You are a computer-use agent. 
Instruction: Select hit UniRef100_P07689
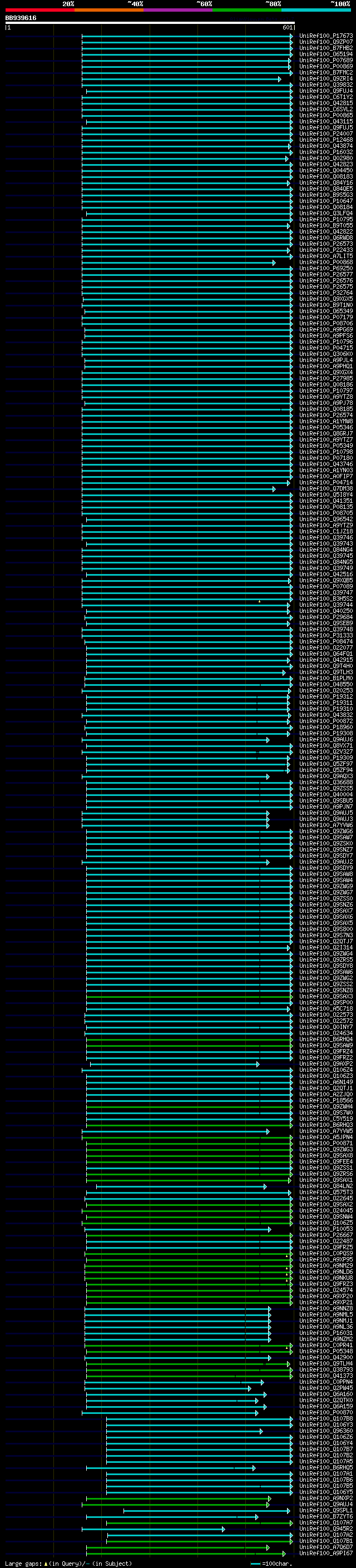pyautogui.click(x=326, y=60)
